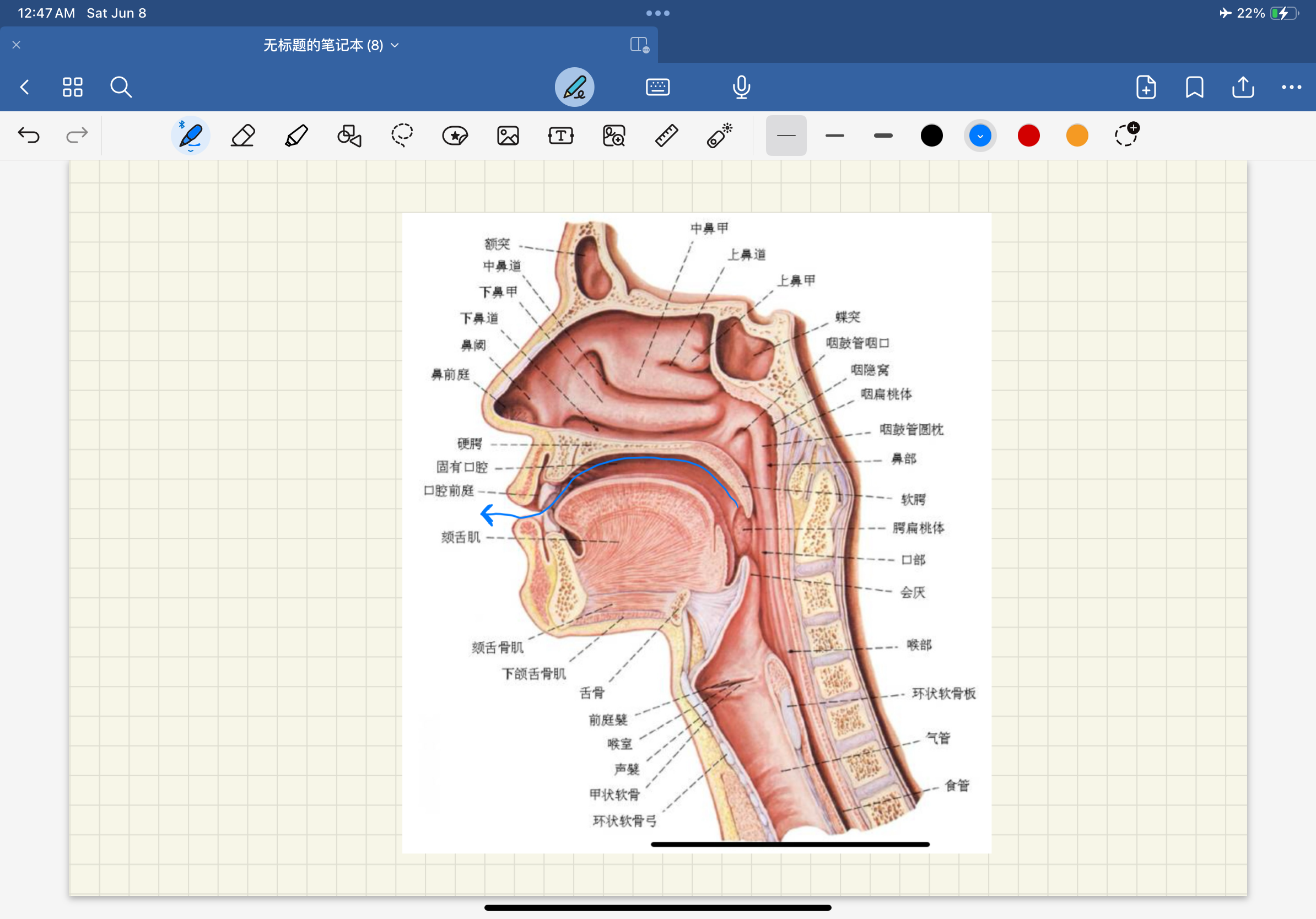Select the Laser pointer tool
This screenshot has height=919, width=1316.
[719, 136]
